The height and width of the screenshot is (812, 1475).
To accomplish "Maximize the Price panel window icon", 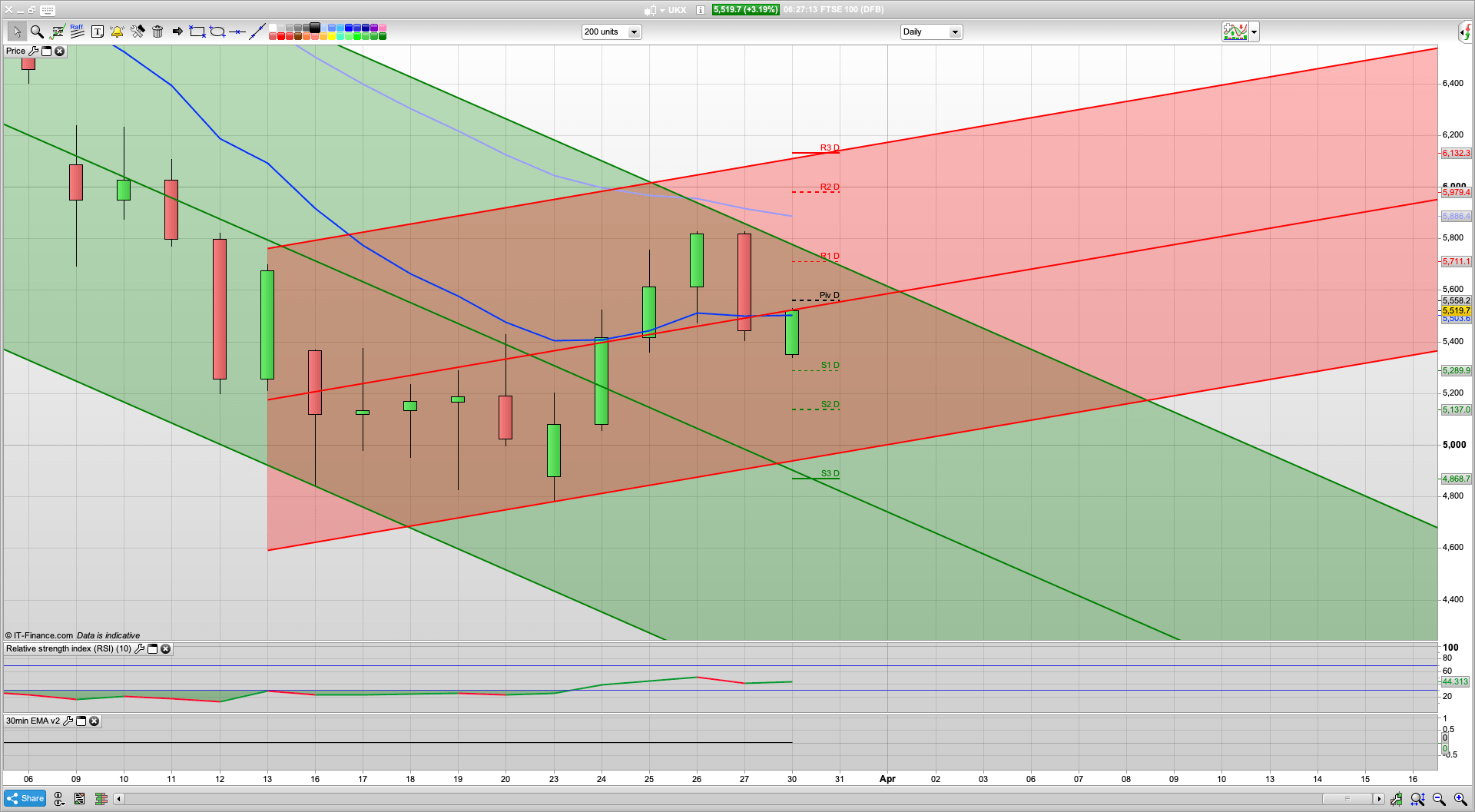I will click(x=46, y=51).
